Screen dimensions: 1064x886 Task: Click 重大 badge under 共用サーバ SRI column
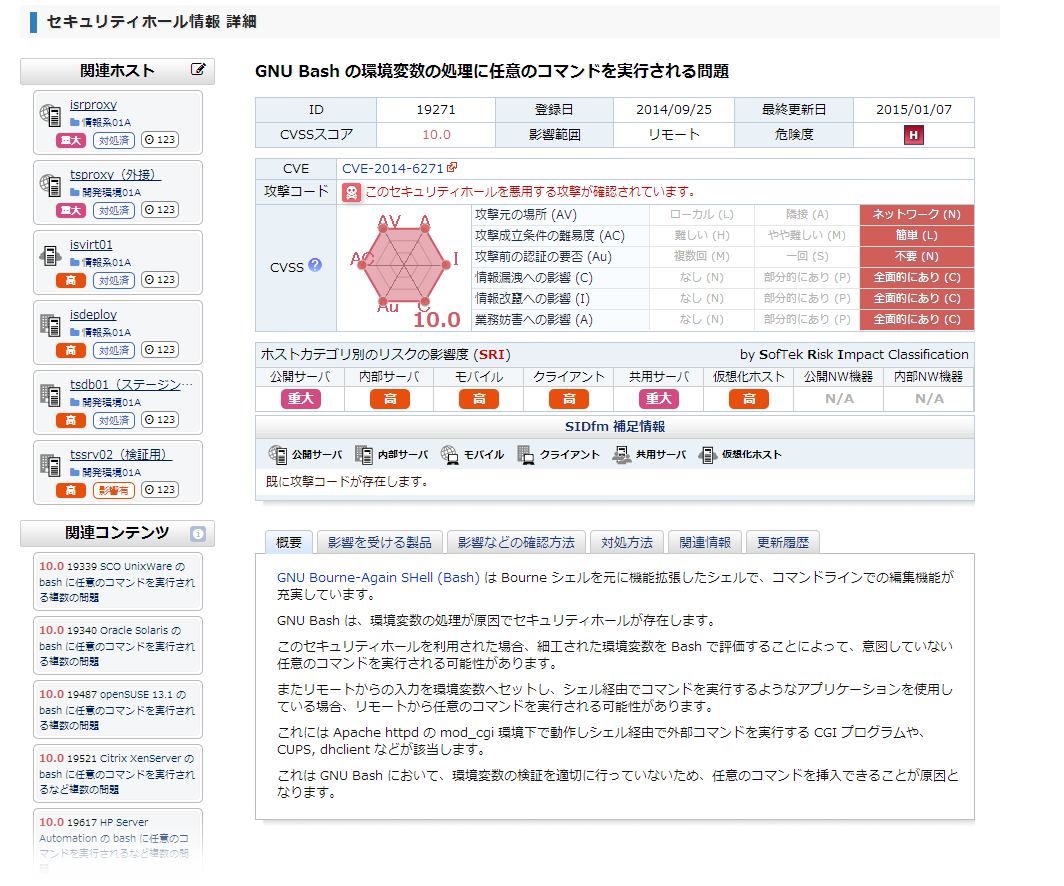coord(658,399)
